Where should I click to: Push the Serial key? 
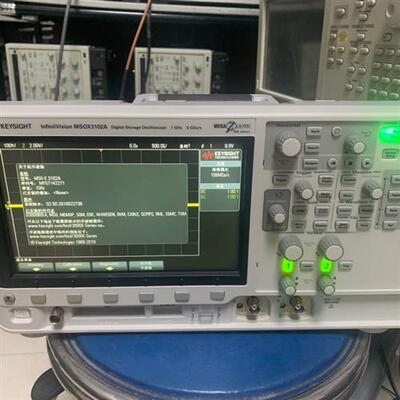point(395,179)
